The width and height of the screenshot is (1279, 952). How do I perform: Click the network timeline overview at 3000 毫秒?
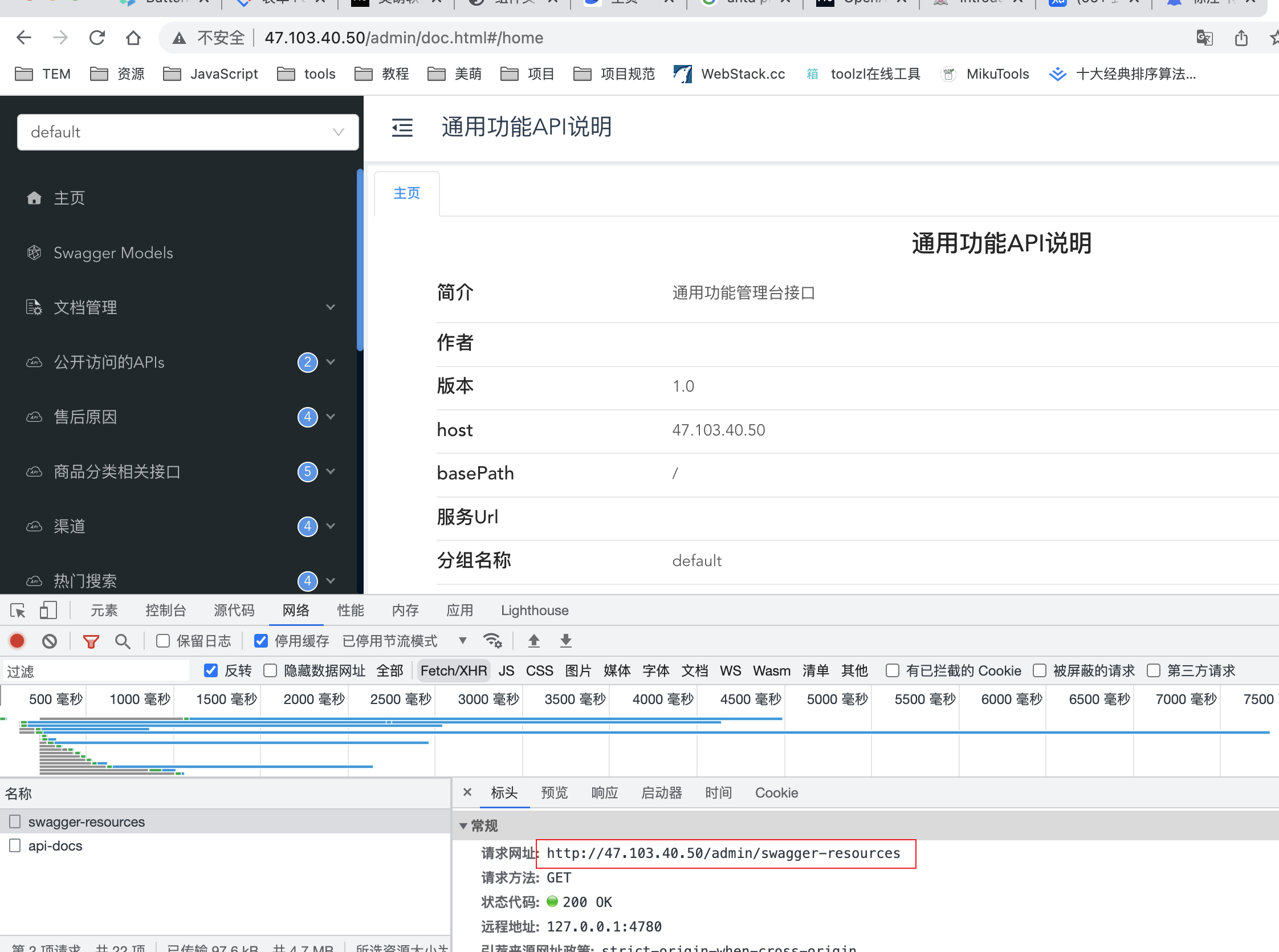(488, 699)
